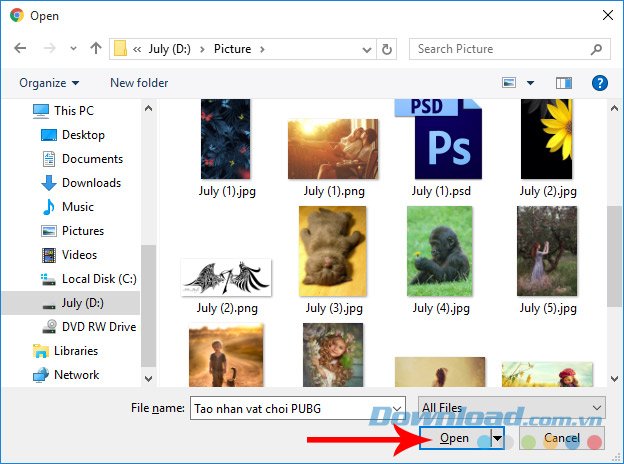
Task: Select the July (2).png wings thumbnail
Action: click(x=226, y=277)
